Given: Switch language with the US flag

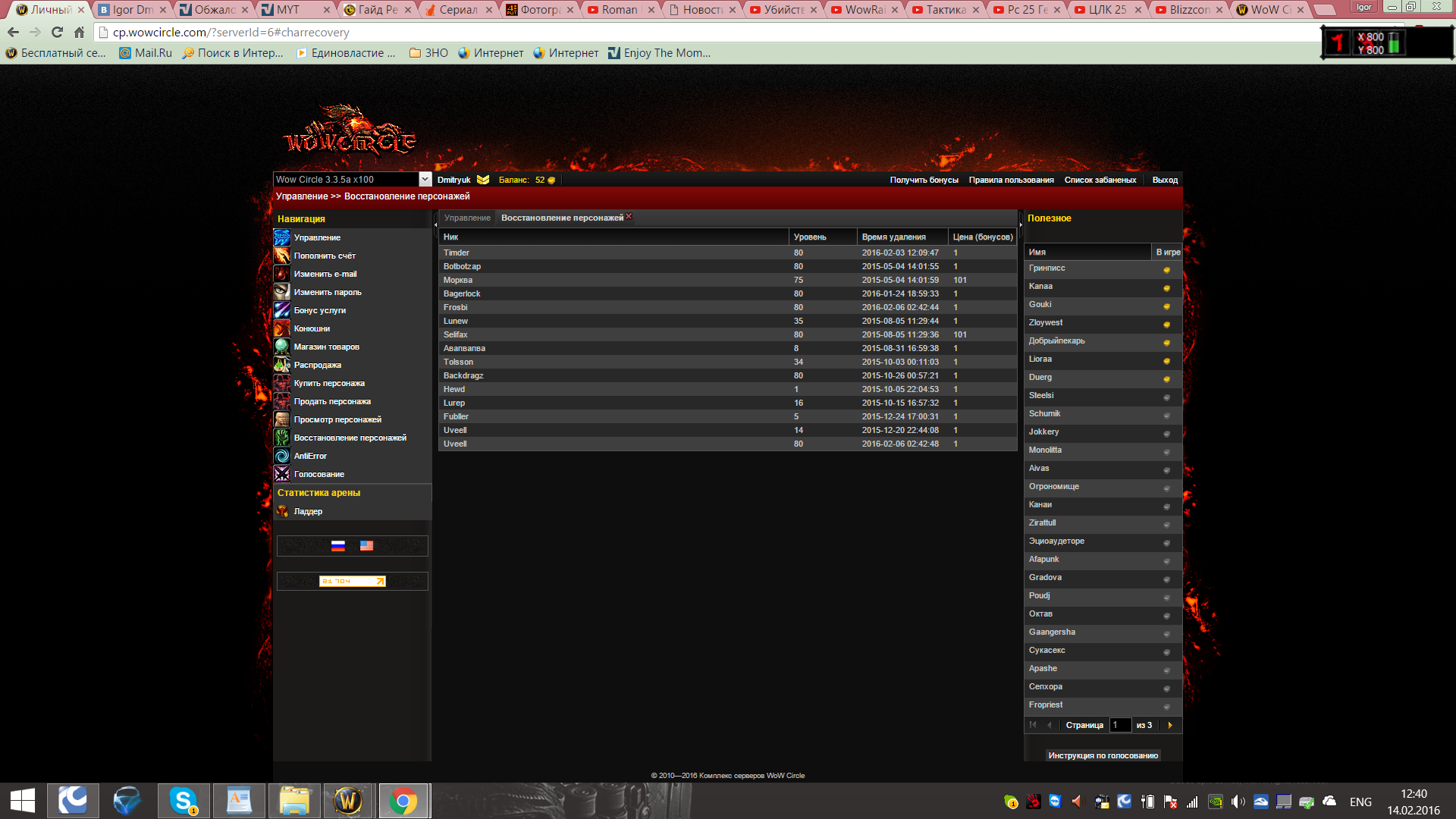Looking at the screenshot, I should tap(366, 546).
